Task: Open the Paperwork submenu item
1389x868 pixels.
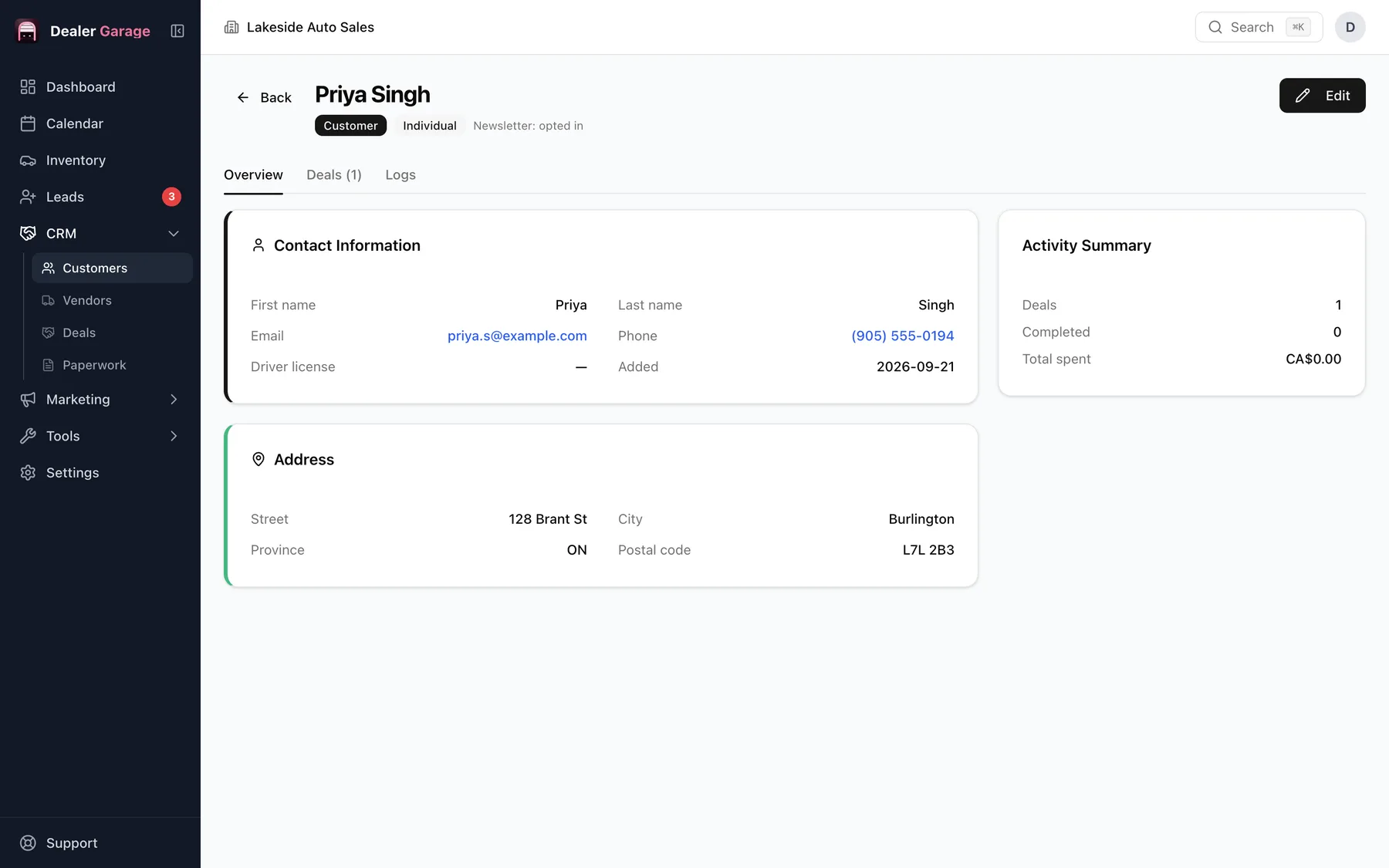Action: coord(112,365)
